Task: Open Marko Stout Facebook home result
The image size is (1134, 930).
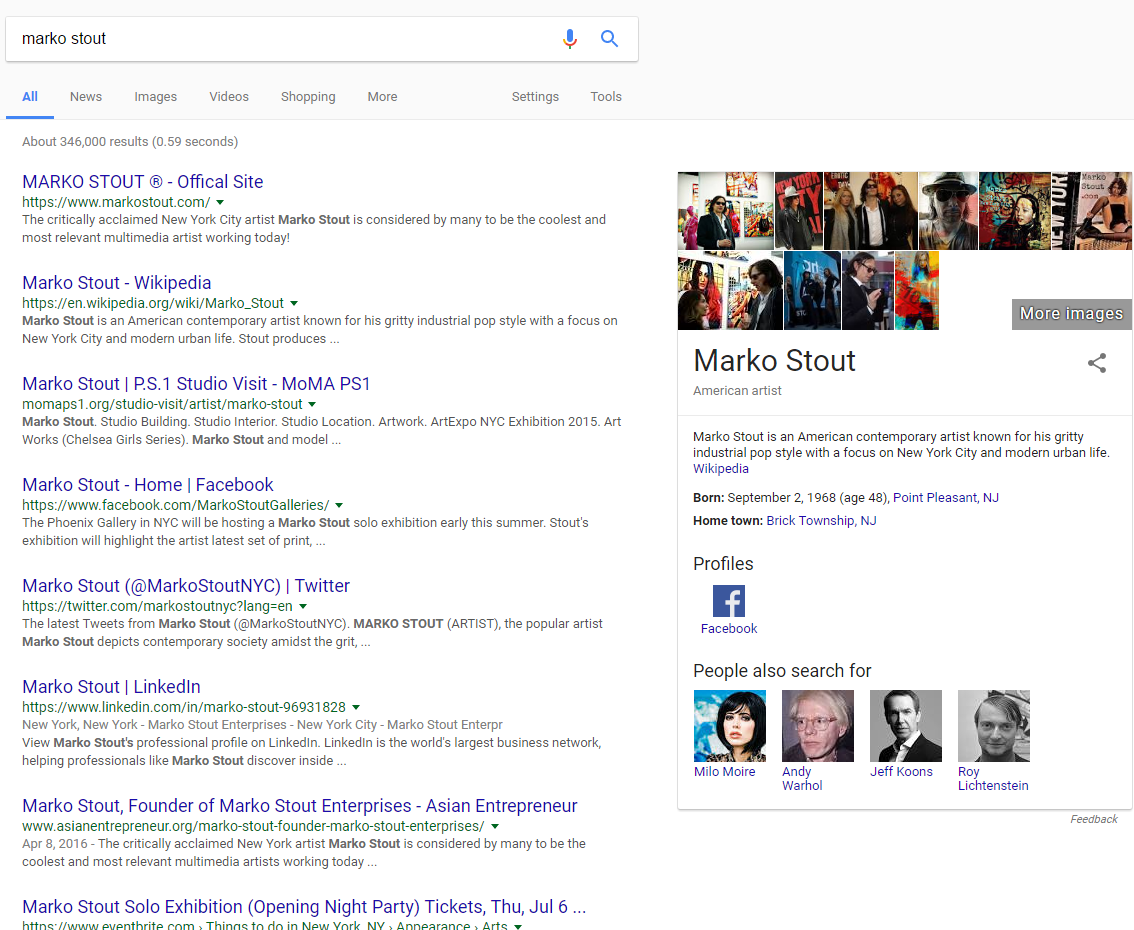Action: pyautogui.click(x=148, y=485)
